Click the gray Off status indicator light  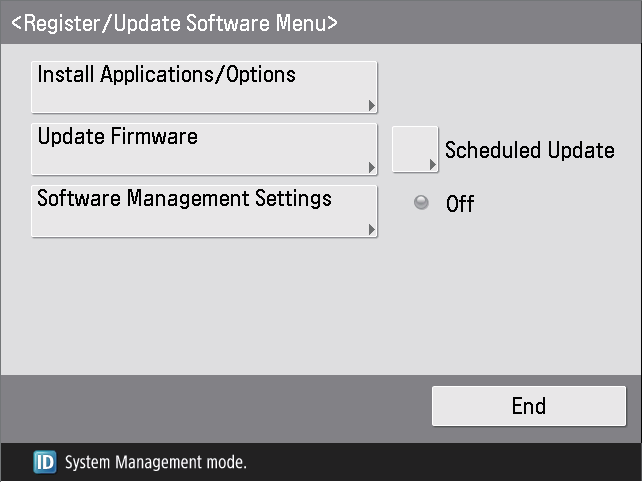pos(421,202)
